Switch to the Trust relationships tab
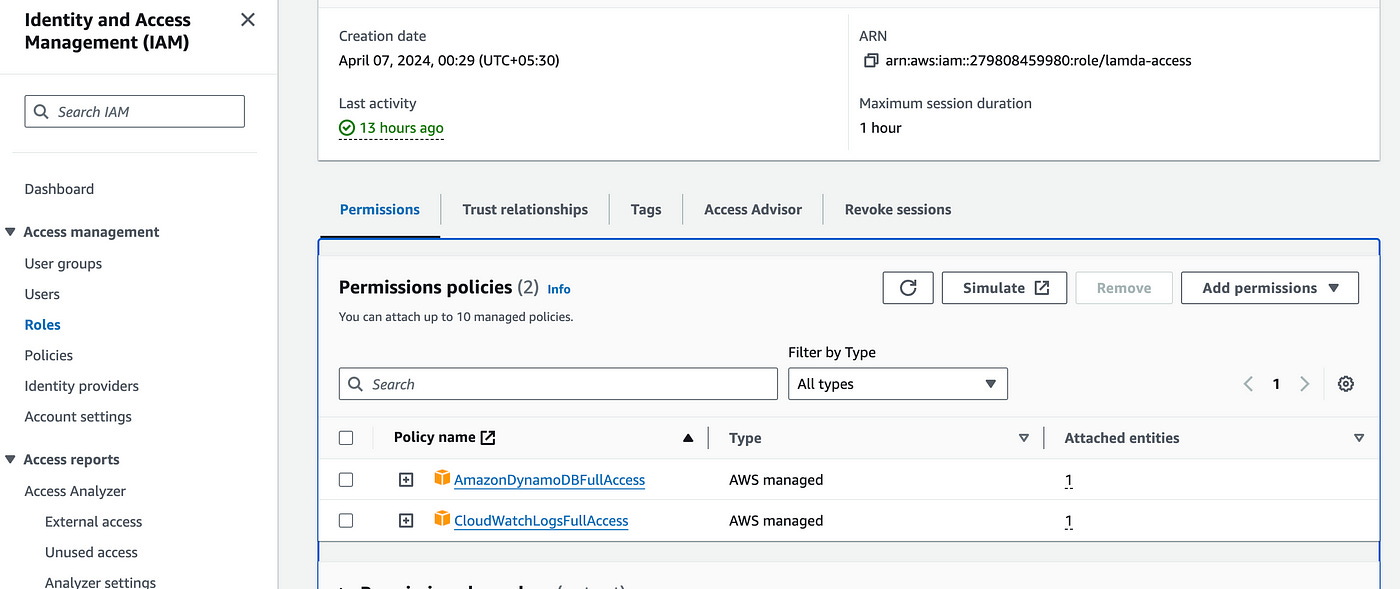 click(x=525, y=209)
